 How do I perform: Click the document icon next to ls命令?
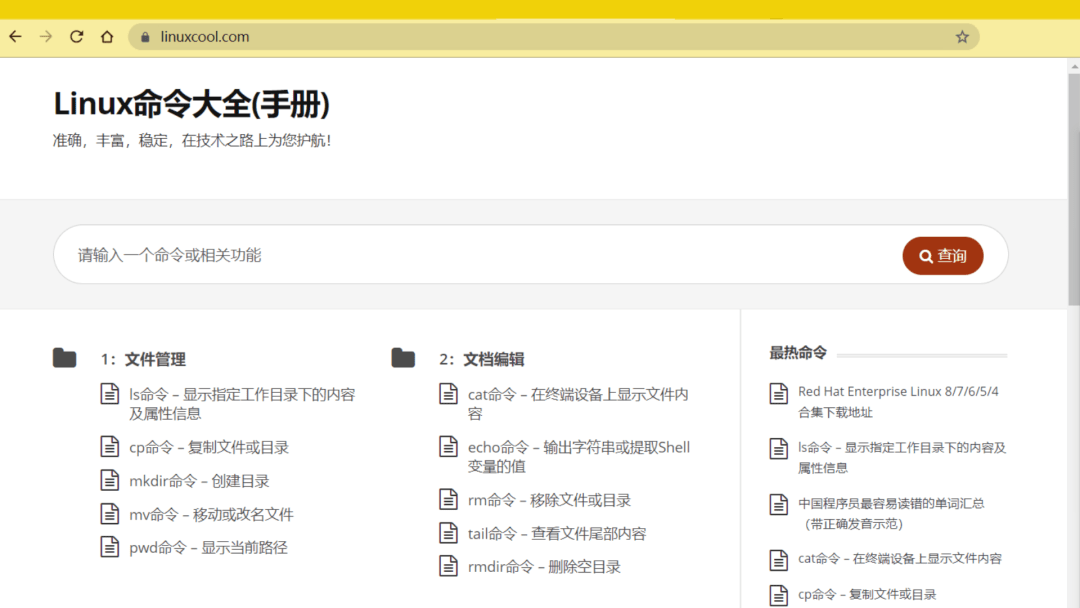110,394
